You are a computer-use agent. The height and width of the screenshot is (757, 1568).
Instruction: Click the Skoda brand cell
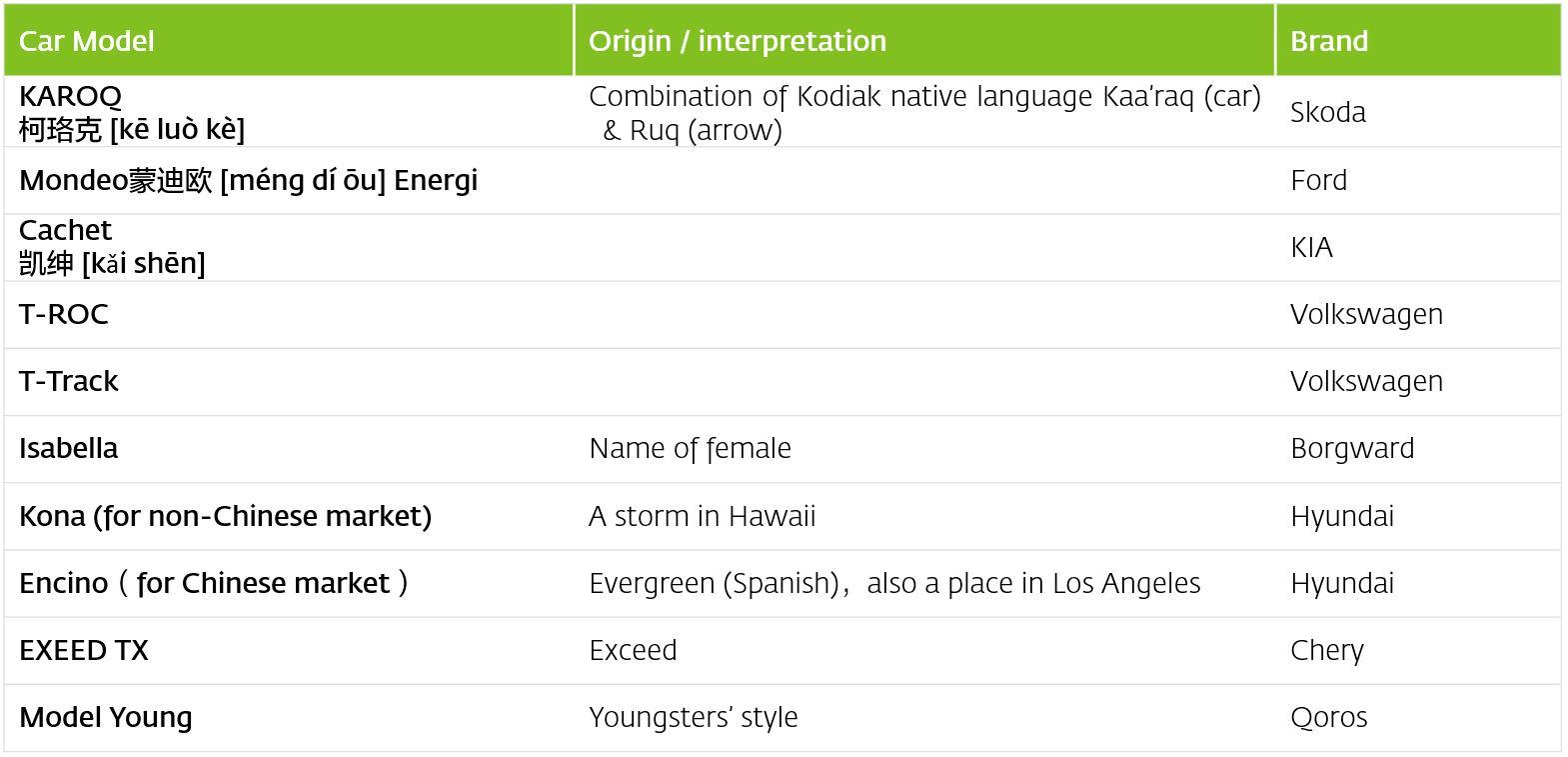point(1418,112)
